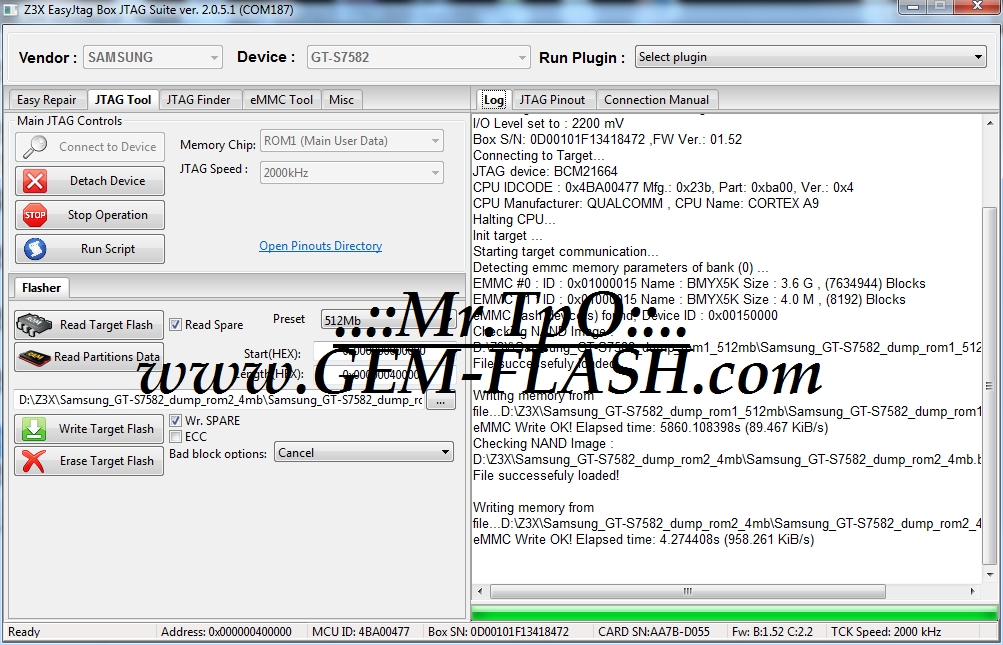Open the Connection Manual tab
The image size is (1003, 645).
click(656, 100)
